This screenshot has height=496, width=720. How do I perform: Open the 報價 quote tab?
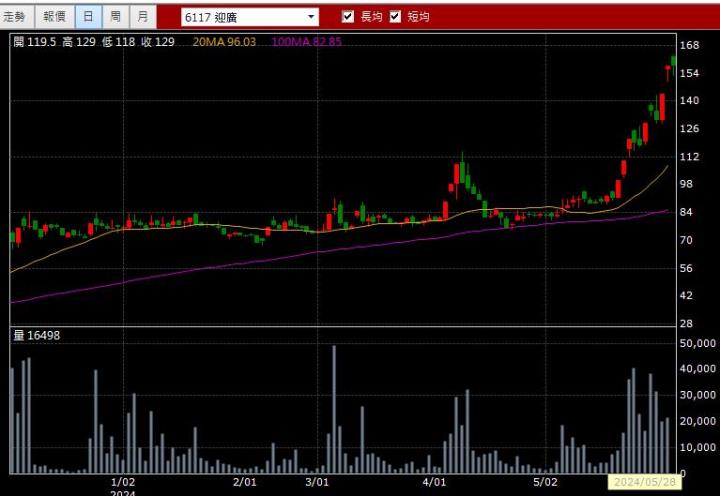[x=54, y=17]
